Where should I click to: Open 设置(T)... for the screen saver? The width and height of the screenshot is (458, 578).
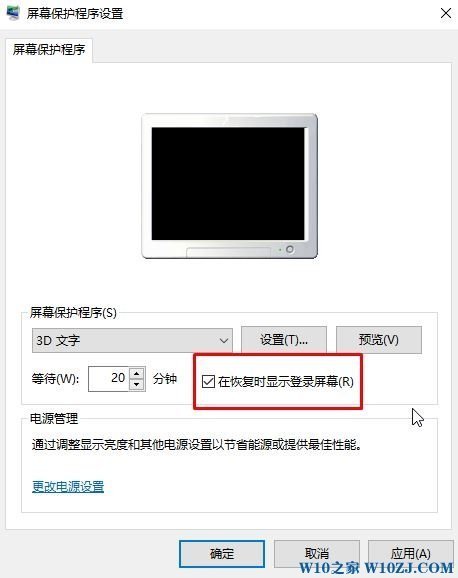[x=284, y=340]
